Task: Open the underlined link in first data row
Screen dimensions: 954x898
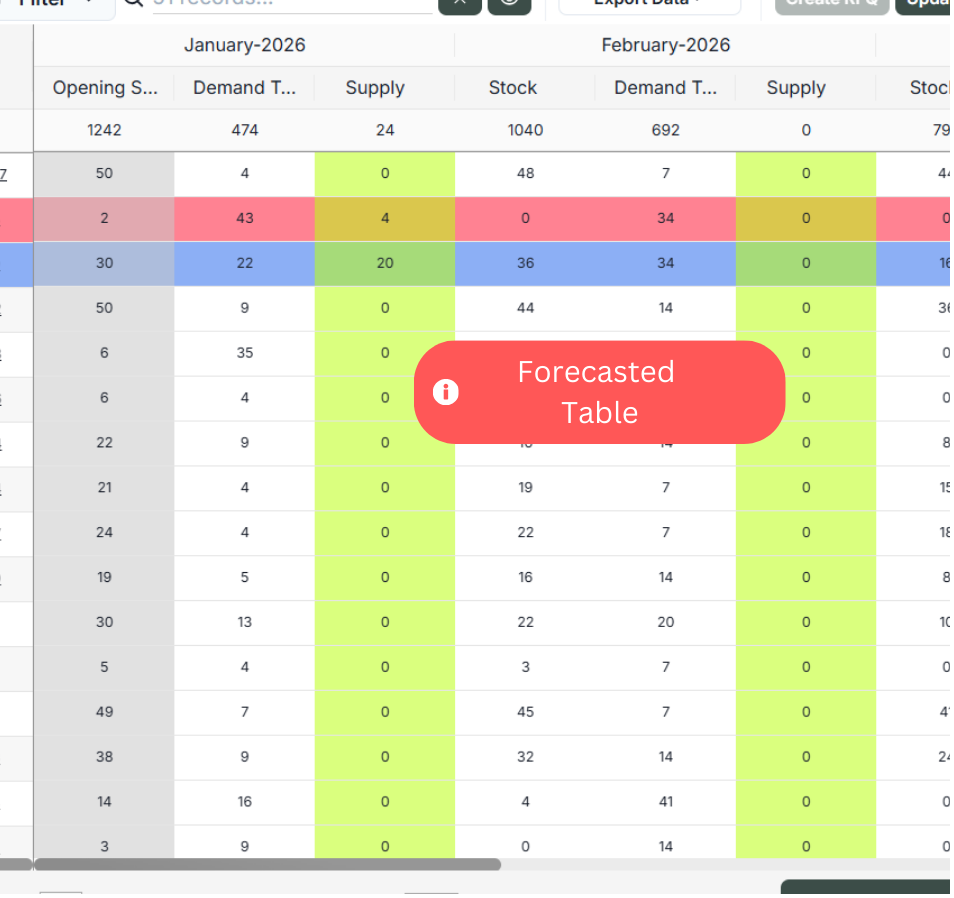Action: pyautogui.click(x=3, y=175)
